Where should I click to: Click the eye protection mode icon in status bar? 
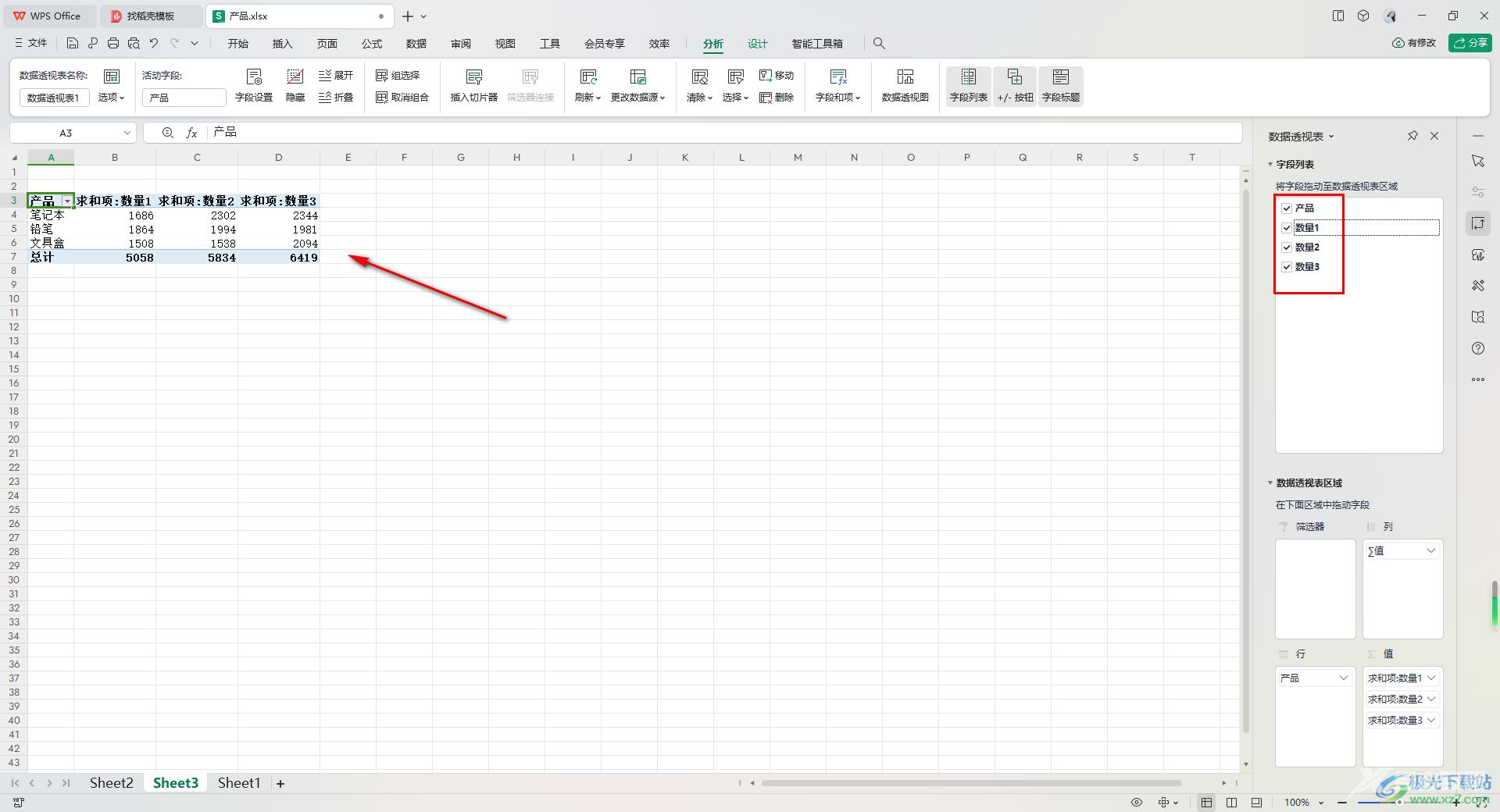pyautogui.click(x=1137, y=802)
